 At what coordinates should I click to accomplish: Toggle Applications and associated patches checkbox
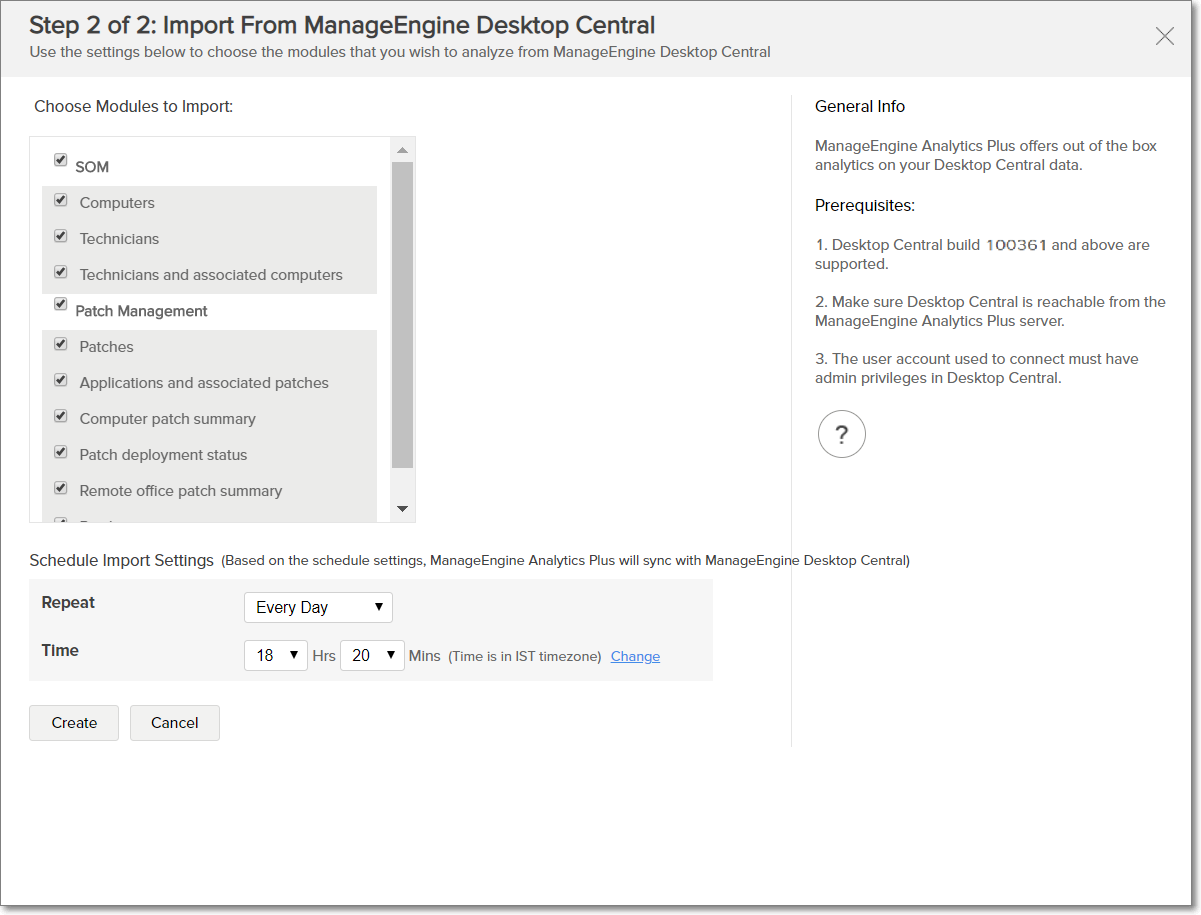[x=61, y=381]
